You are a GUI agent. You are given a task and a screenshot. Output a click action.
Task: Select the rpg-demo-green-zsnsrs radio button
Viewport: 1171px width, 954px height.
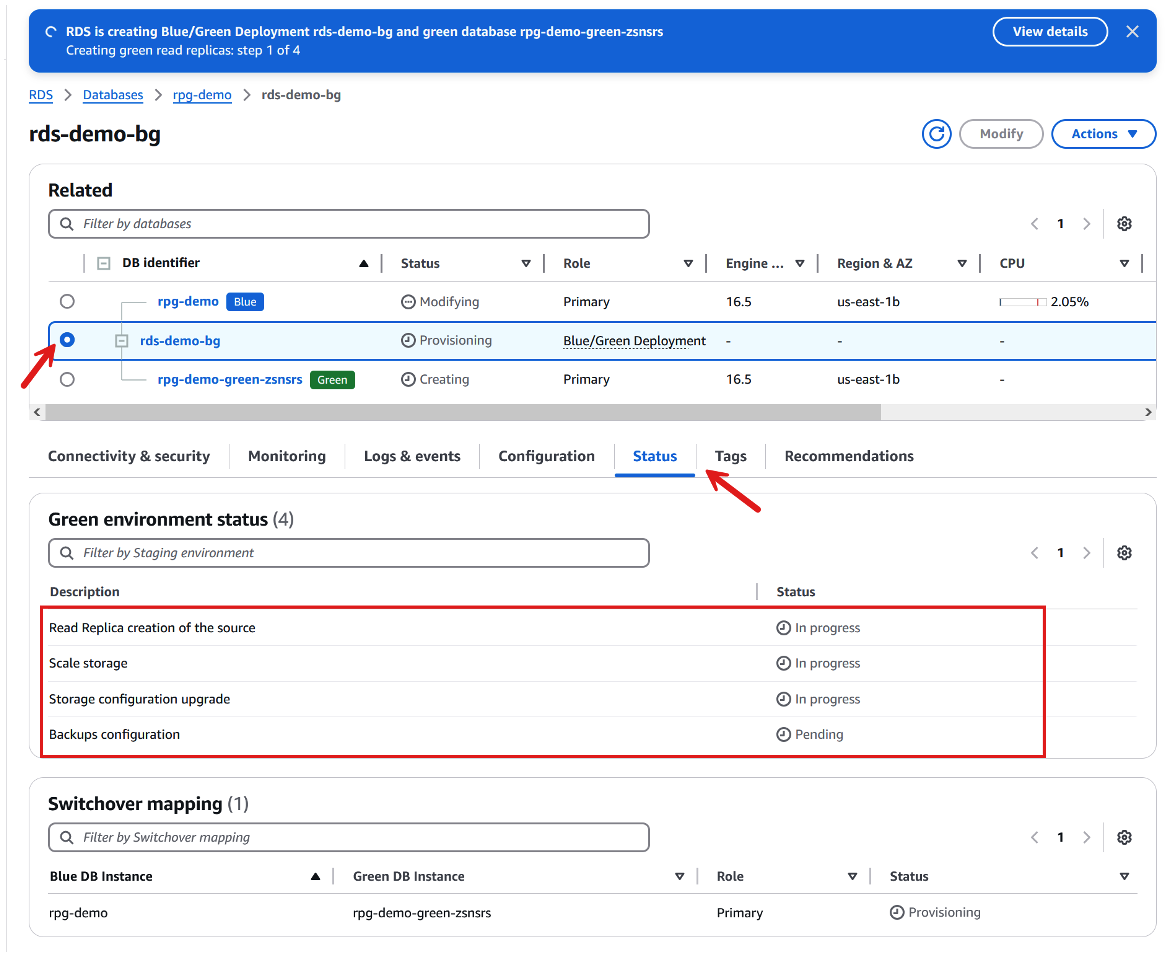point(67,379)
